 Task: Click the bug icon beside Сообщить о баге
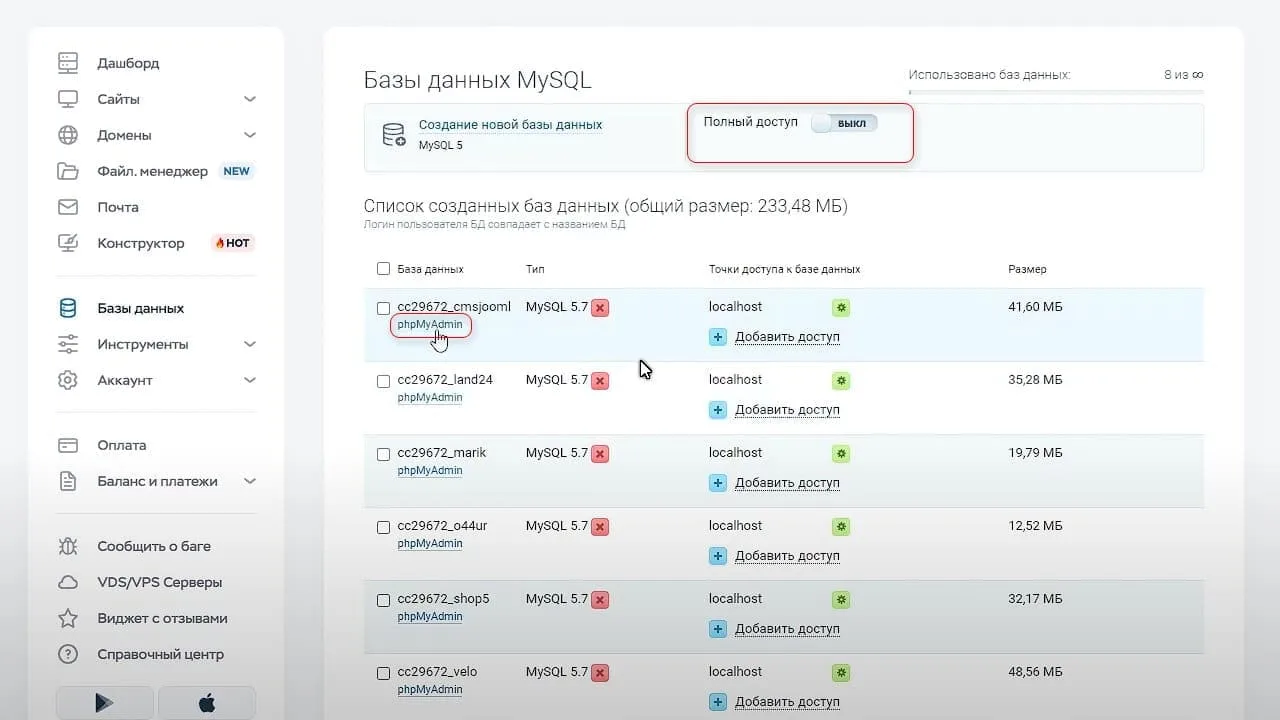pyautogui.click(x=68, y=546)
